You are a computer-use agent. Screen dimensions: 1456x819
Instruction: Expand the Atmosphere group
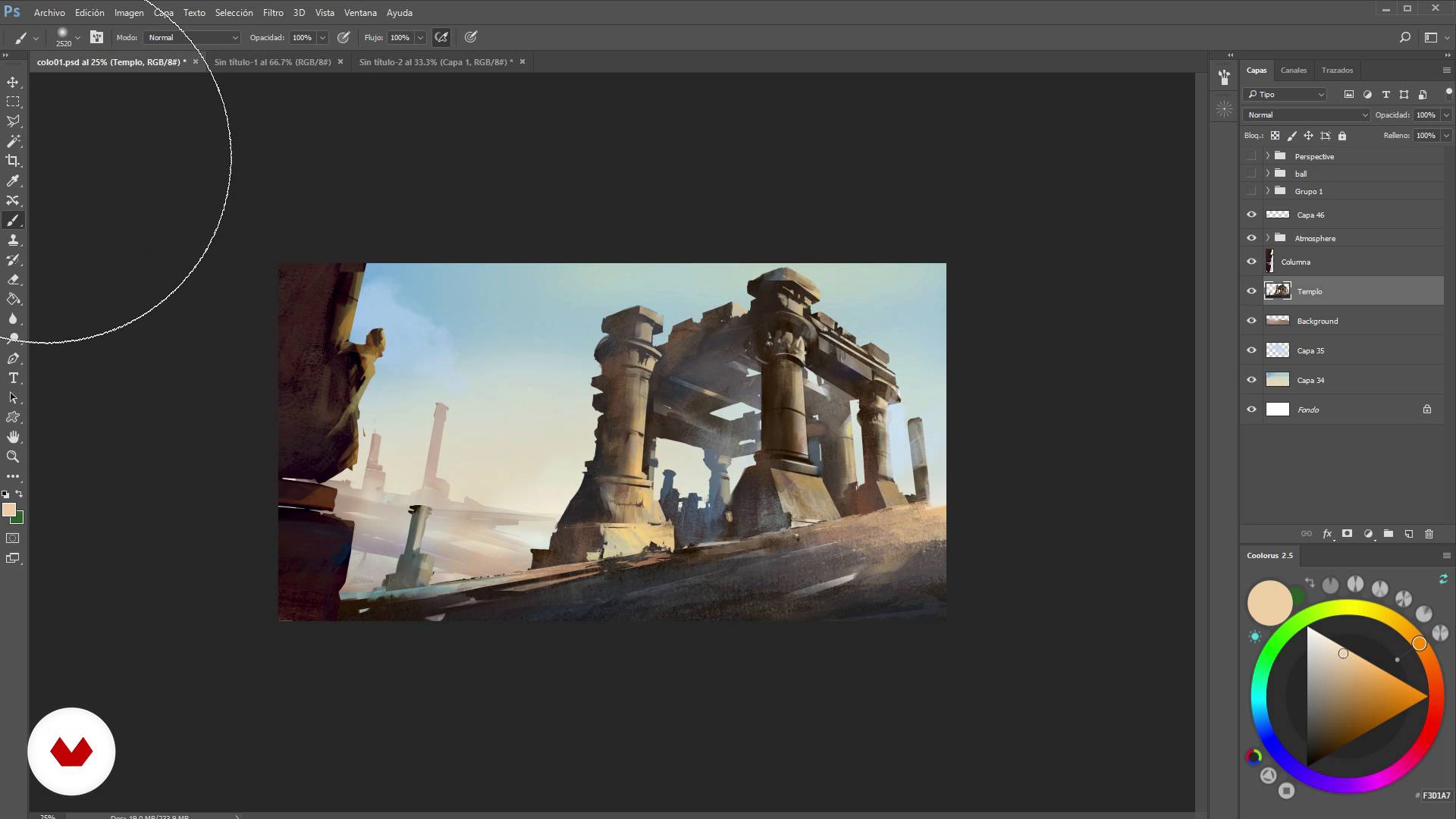1267,238
